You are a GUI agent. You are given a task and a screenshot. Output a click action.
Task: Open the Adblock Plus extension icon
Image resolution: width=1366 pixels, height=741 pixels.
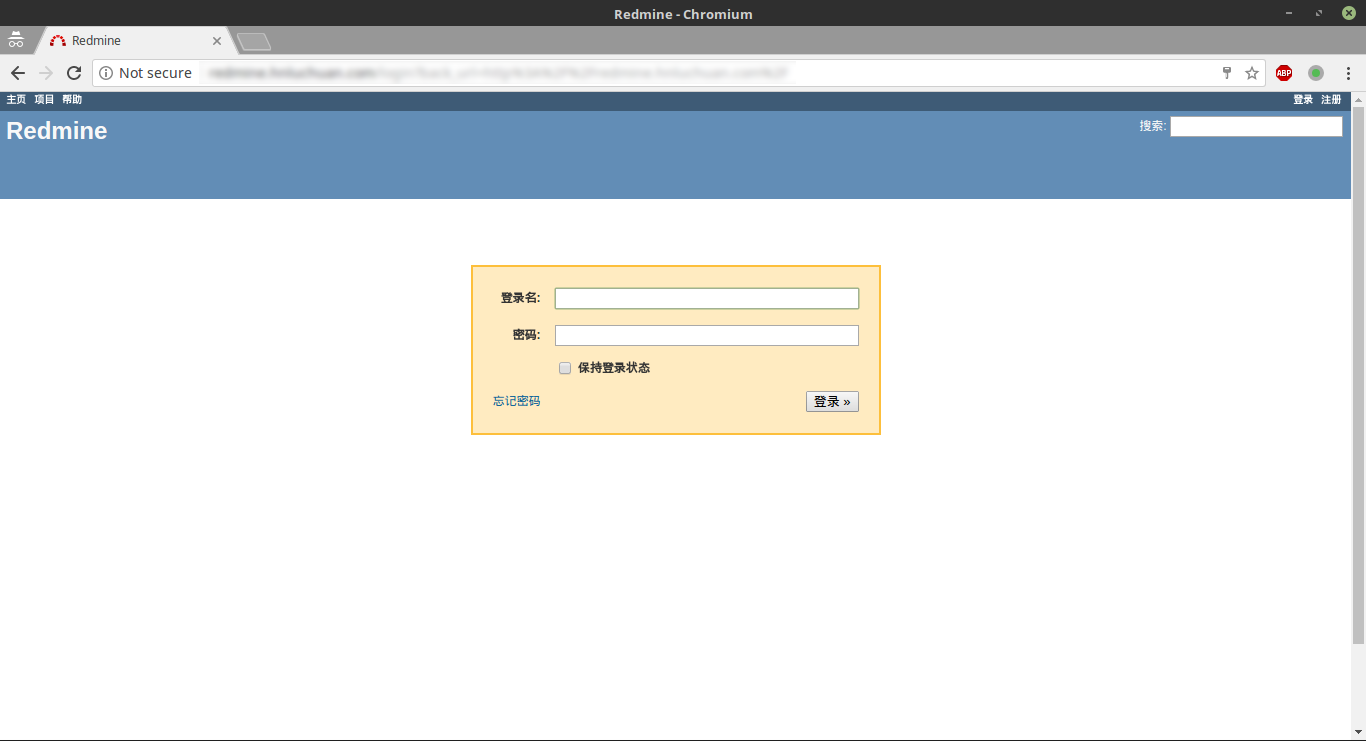1284,73
